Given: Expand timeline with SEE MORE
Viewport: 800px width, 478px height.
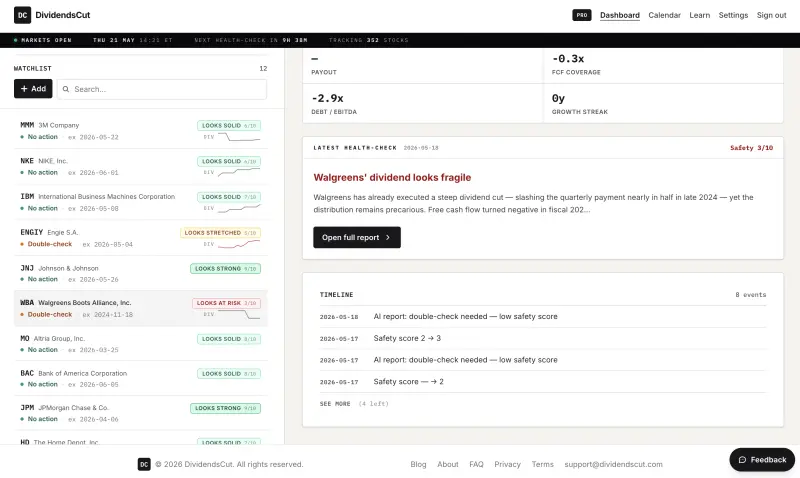Looking at the screenshot, I should [335, 404].
